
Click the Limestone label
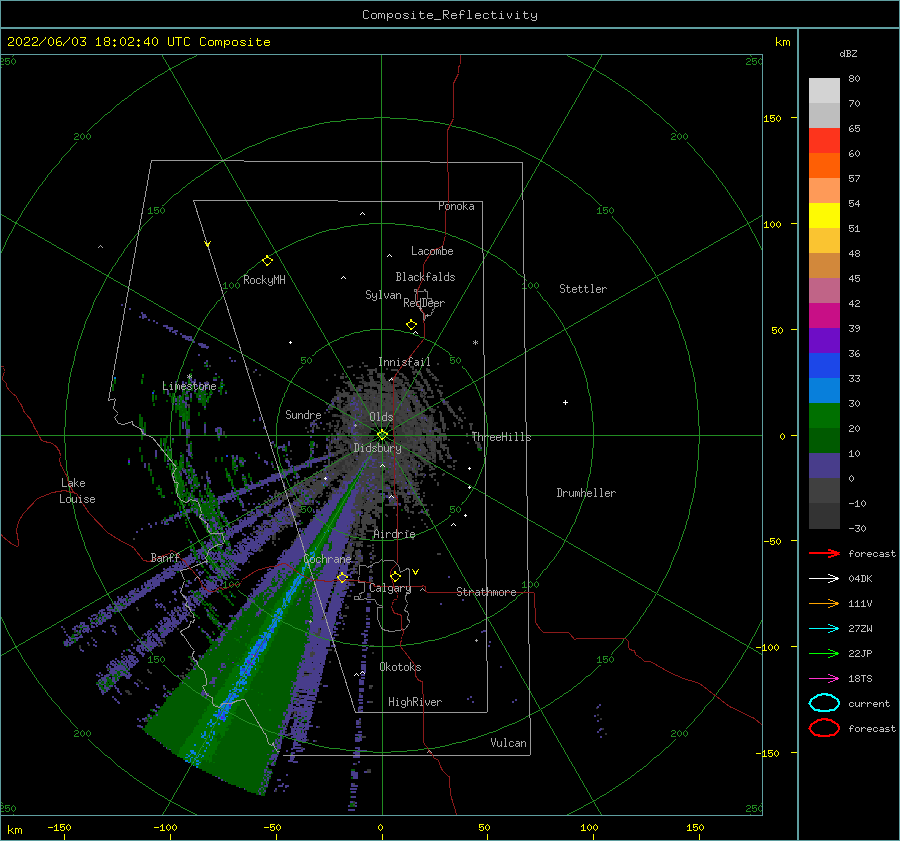coord(189,386)
